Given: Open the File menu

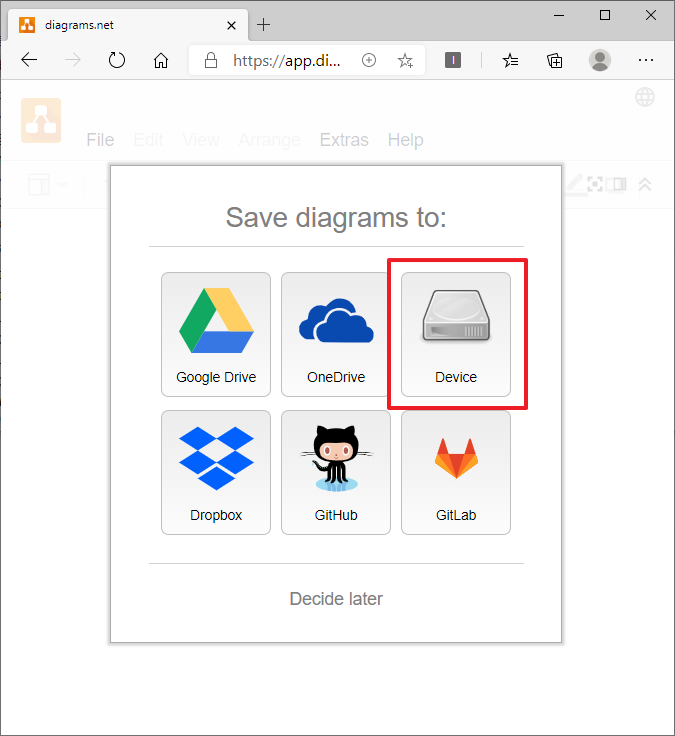Looking at the screenshot, I should click(100, 140).
